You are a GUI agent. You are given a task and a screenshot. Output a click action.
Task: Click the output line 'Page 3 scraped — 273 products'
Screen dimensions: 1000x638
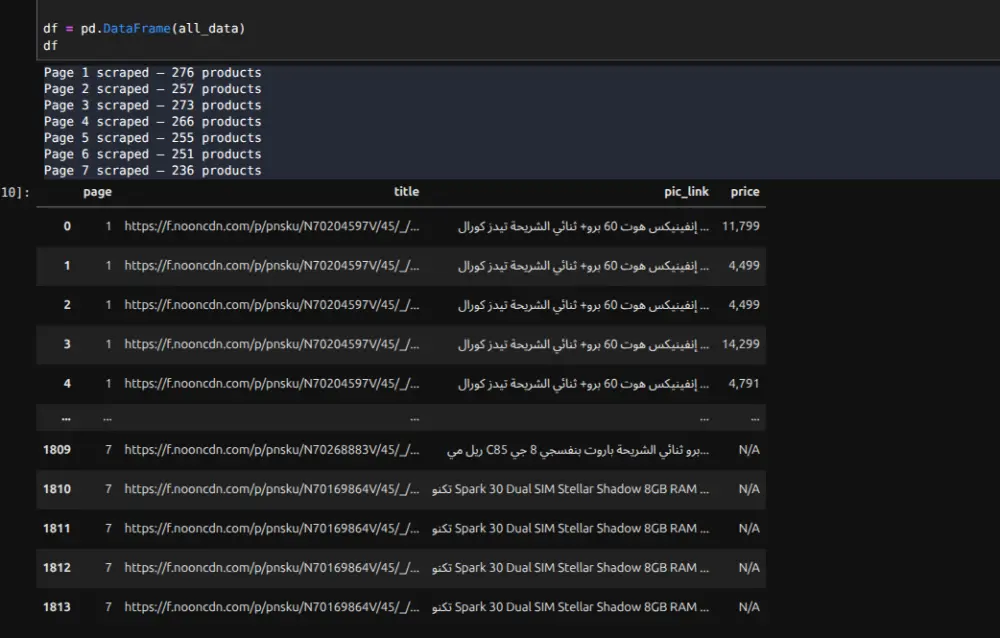152,105
